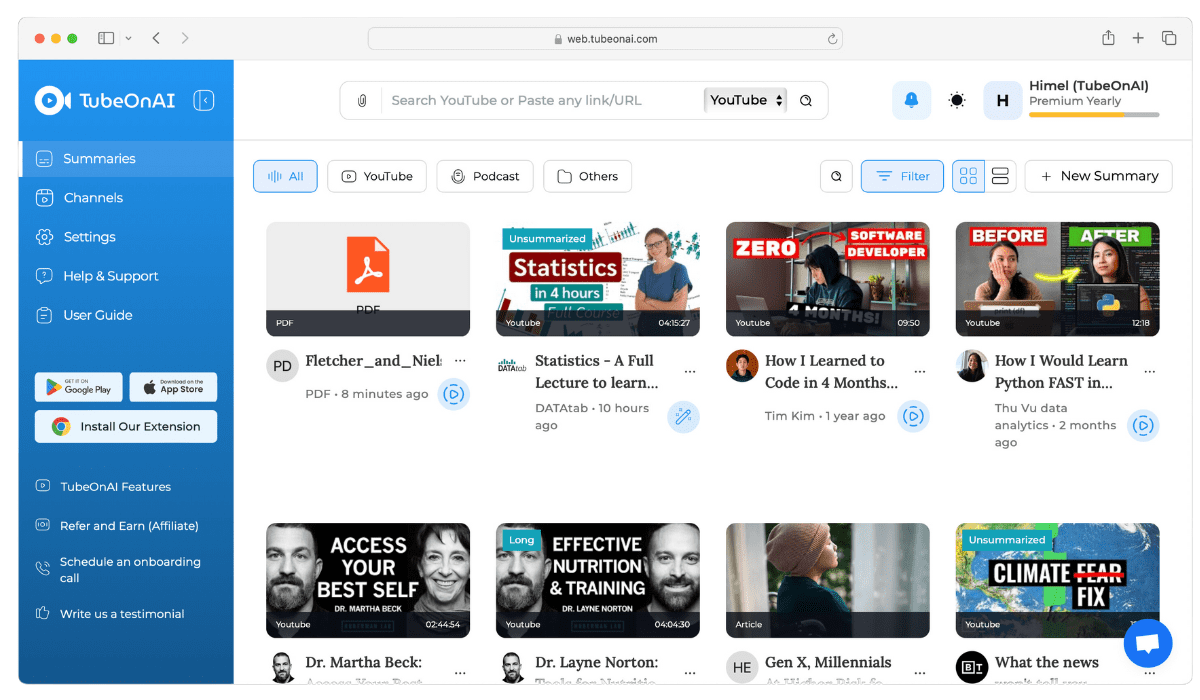
Task: Go back with Safari back arrow
Action: click(156, 38)
